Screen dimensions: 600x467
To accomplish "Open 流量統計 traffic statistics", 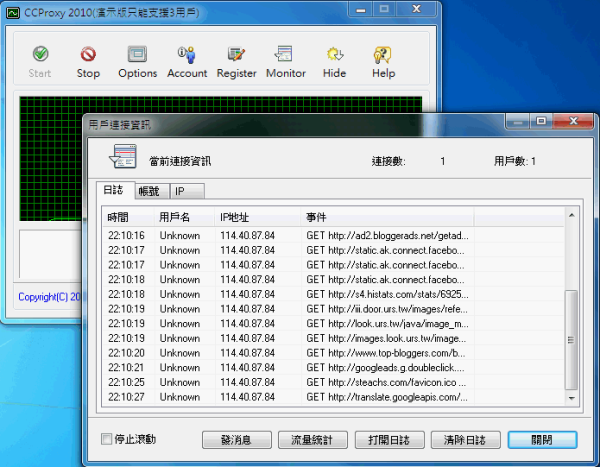I will (x=312, y=440).
